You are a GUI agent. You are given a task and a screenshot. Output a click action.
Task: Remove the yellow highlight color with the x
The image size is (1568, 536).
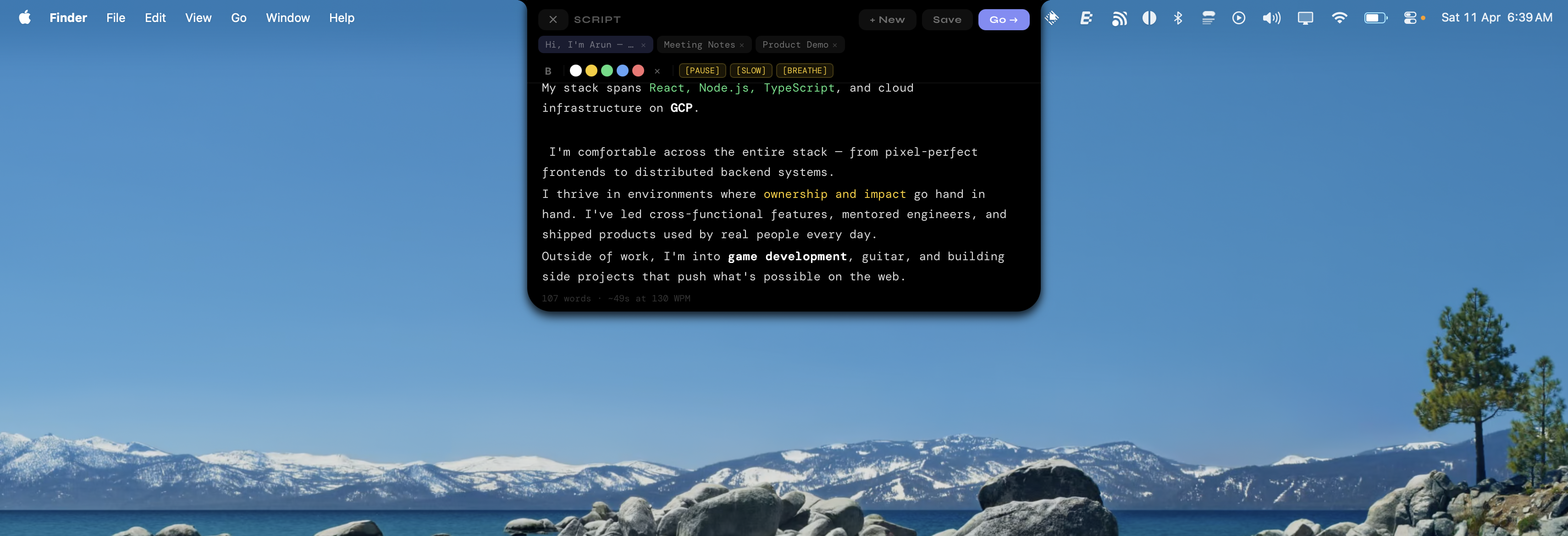657,71
